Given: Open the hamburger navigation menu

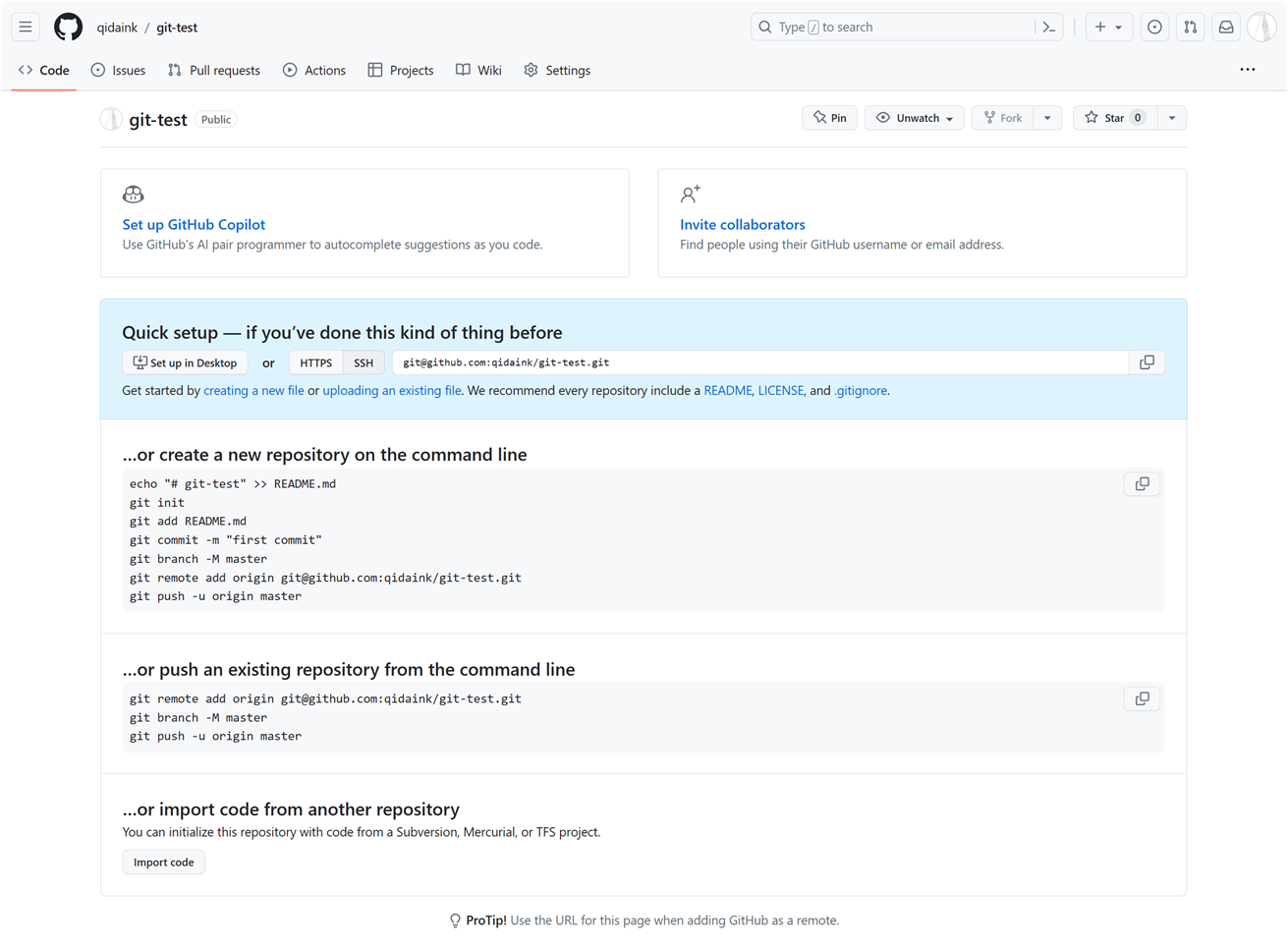Looking at the screenshot, I should 26,28.
